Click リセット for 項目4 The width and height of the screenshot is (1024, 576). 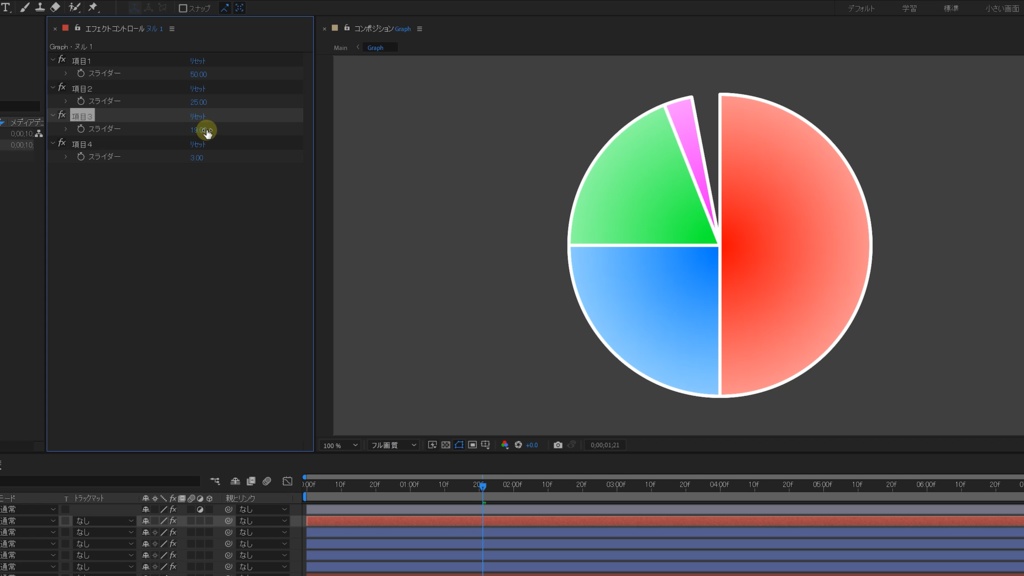tap(197, 144)
